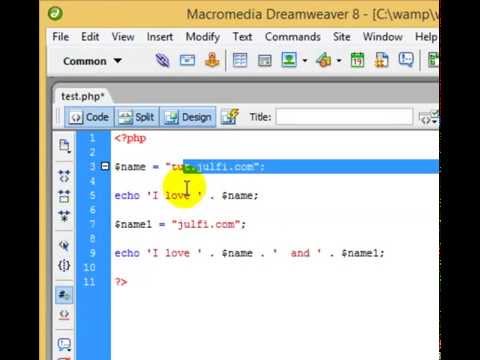Insert a Comment from the Common bar
Viewport: 480px width, 360px height.
406,60
